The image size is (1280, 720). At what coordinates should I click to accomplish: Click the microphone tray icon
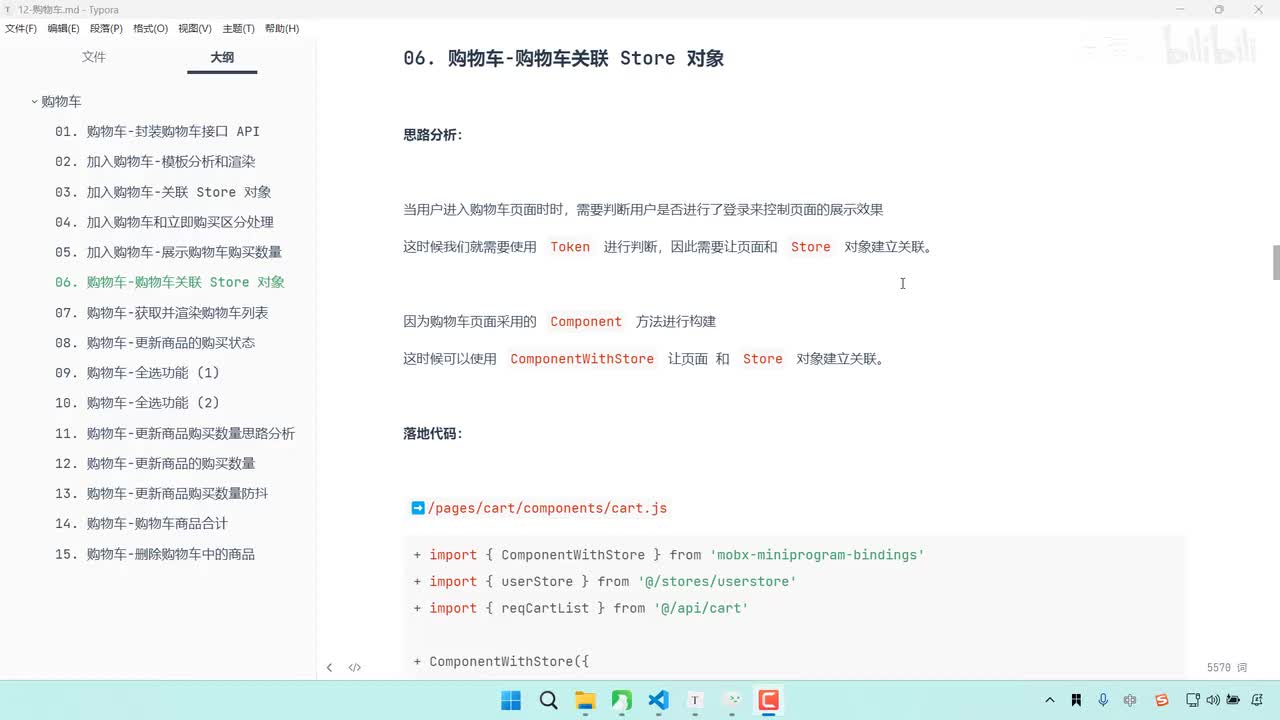pyautogui.click(x=1103, y=700)
